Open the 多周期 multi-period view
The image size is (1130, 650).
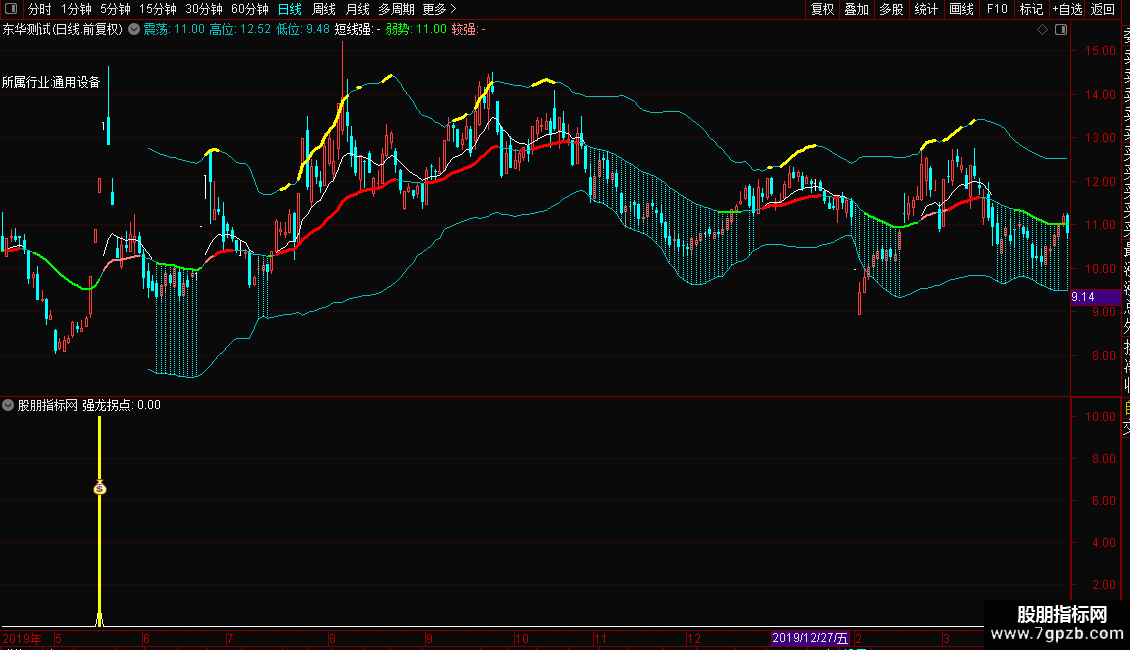coord(396,9)
